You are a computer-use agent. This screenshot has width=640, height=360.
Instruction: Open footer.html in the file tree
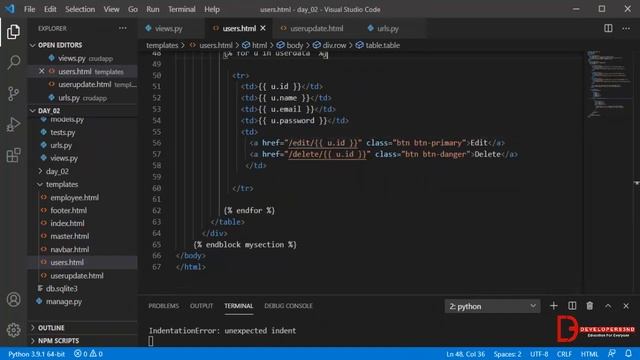click(68, 211)
